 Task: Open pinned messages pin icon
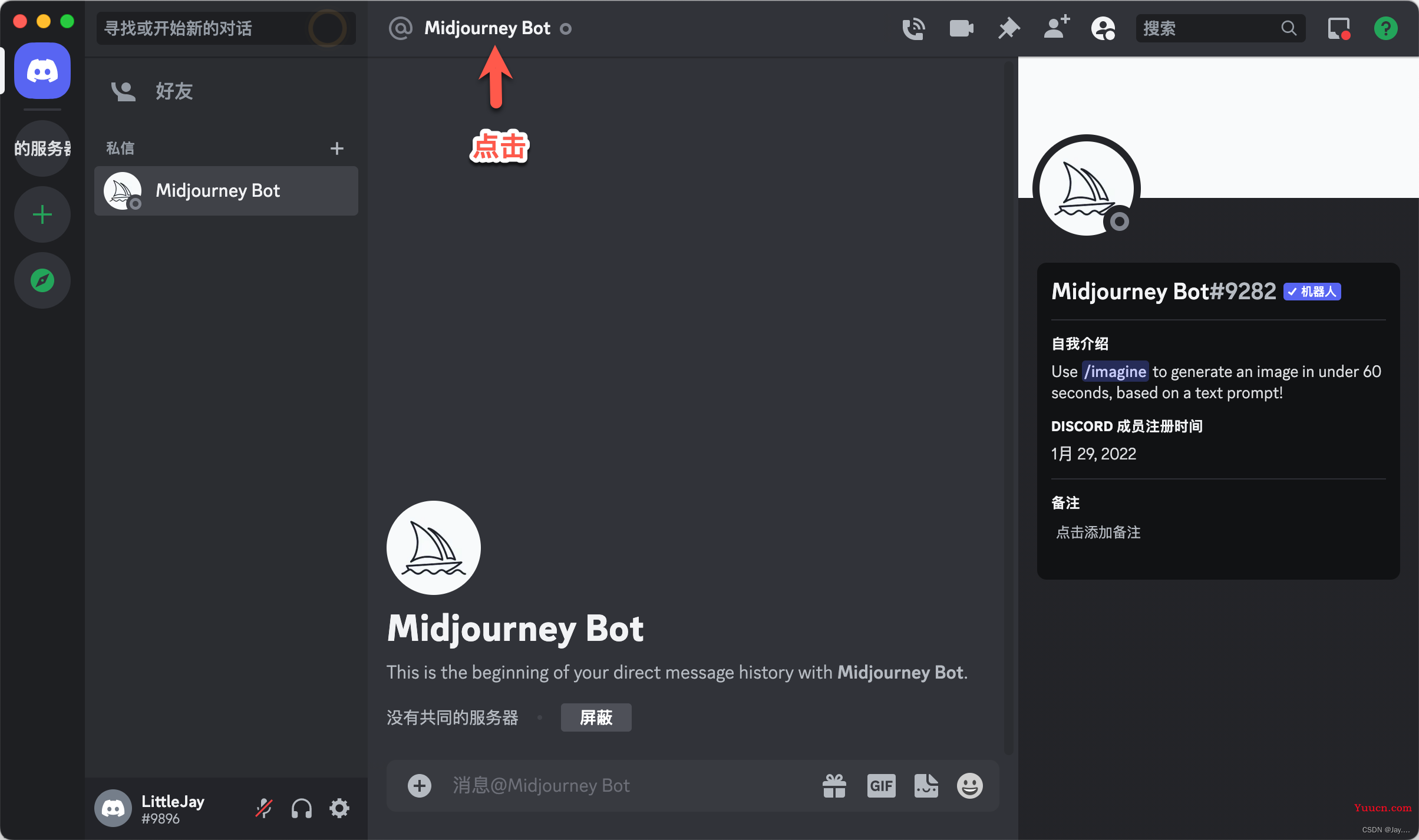point(1009,28)
